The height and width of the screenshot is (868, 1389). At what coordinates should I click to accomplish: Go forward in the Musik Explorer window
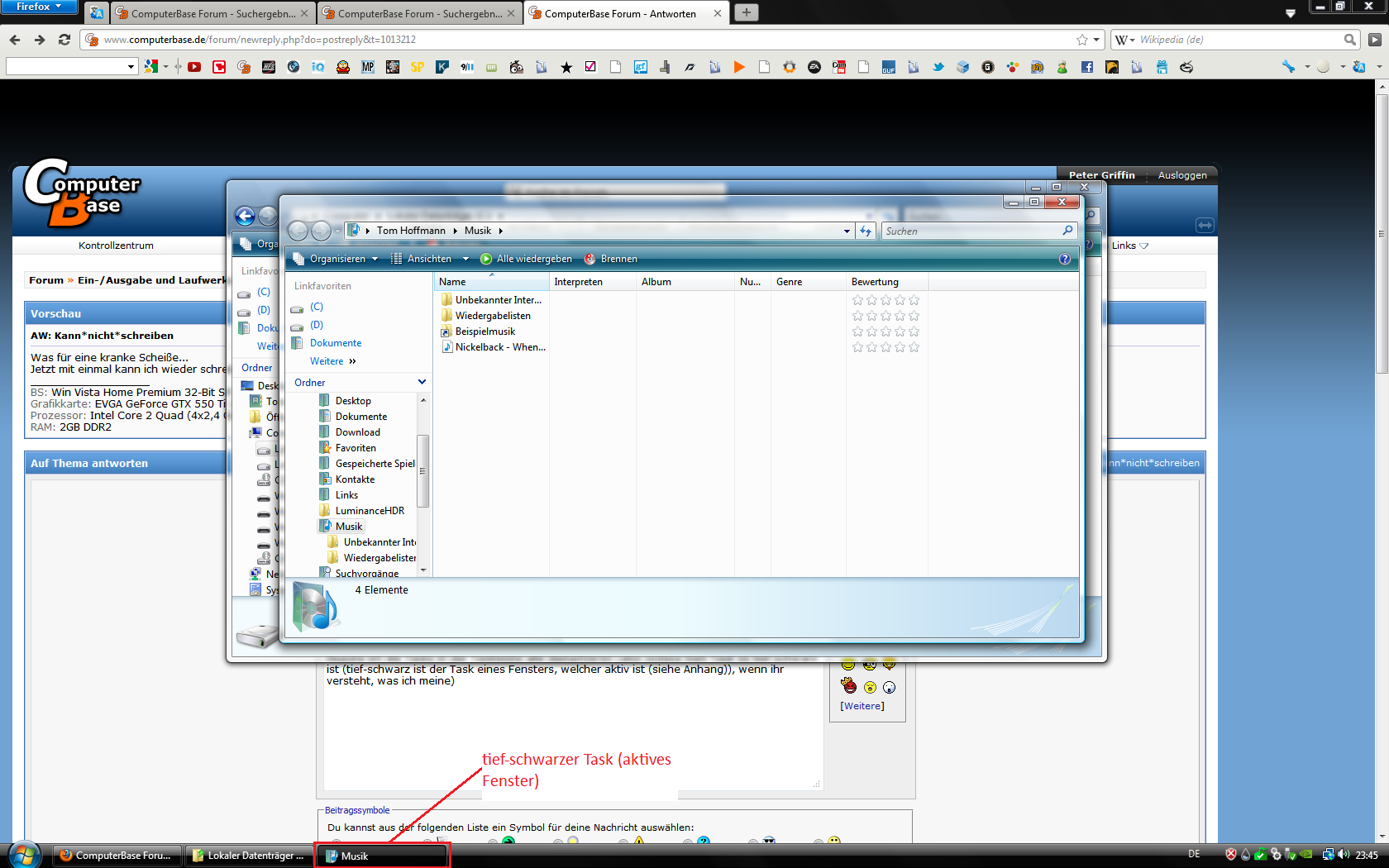tap(321, 231)
